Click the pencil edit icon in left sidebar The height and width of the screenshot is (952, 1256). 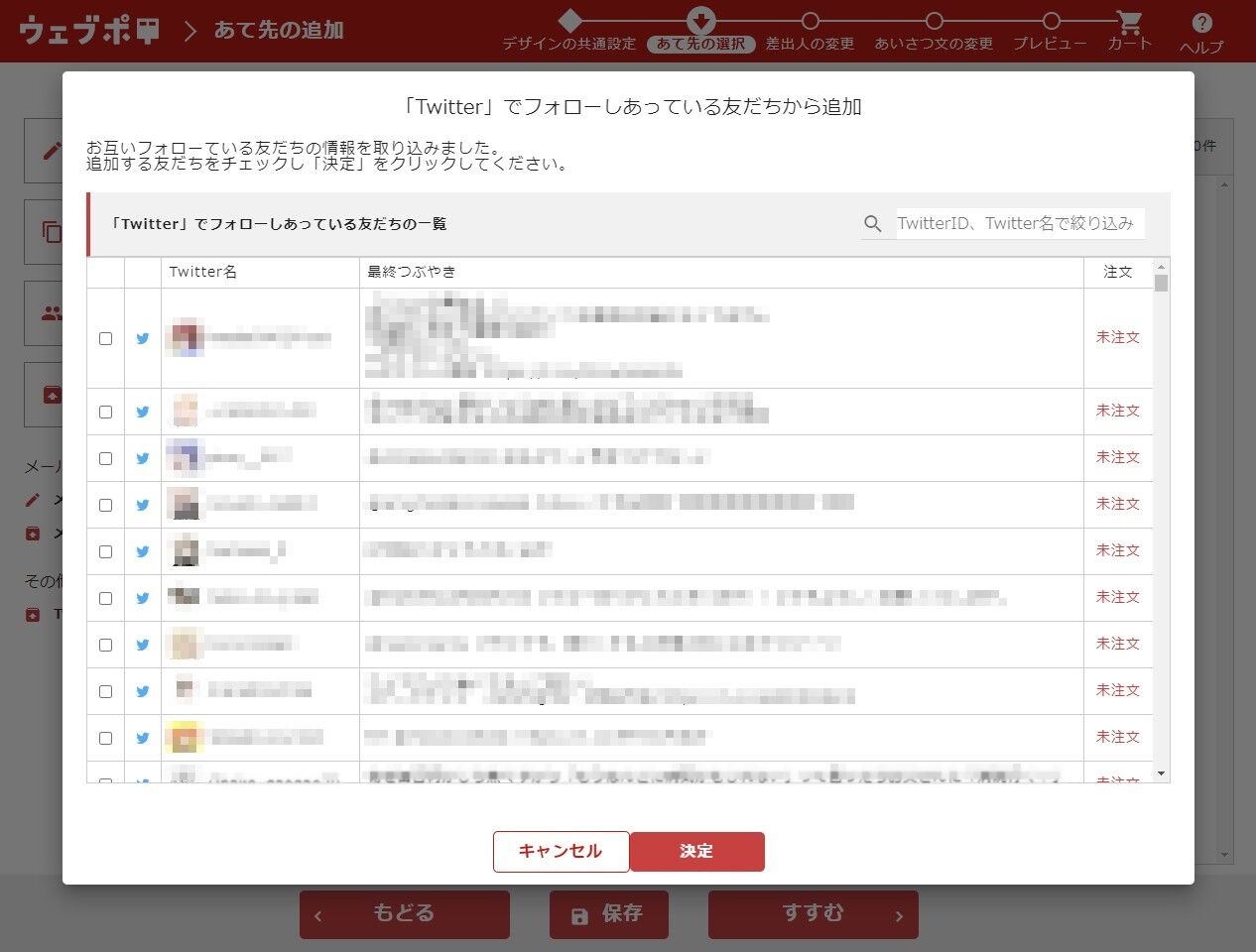point(52,151)
